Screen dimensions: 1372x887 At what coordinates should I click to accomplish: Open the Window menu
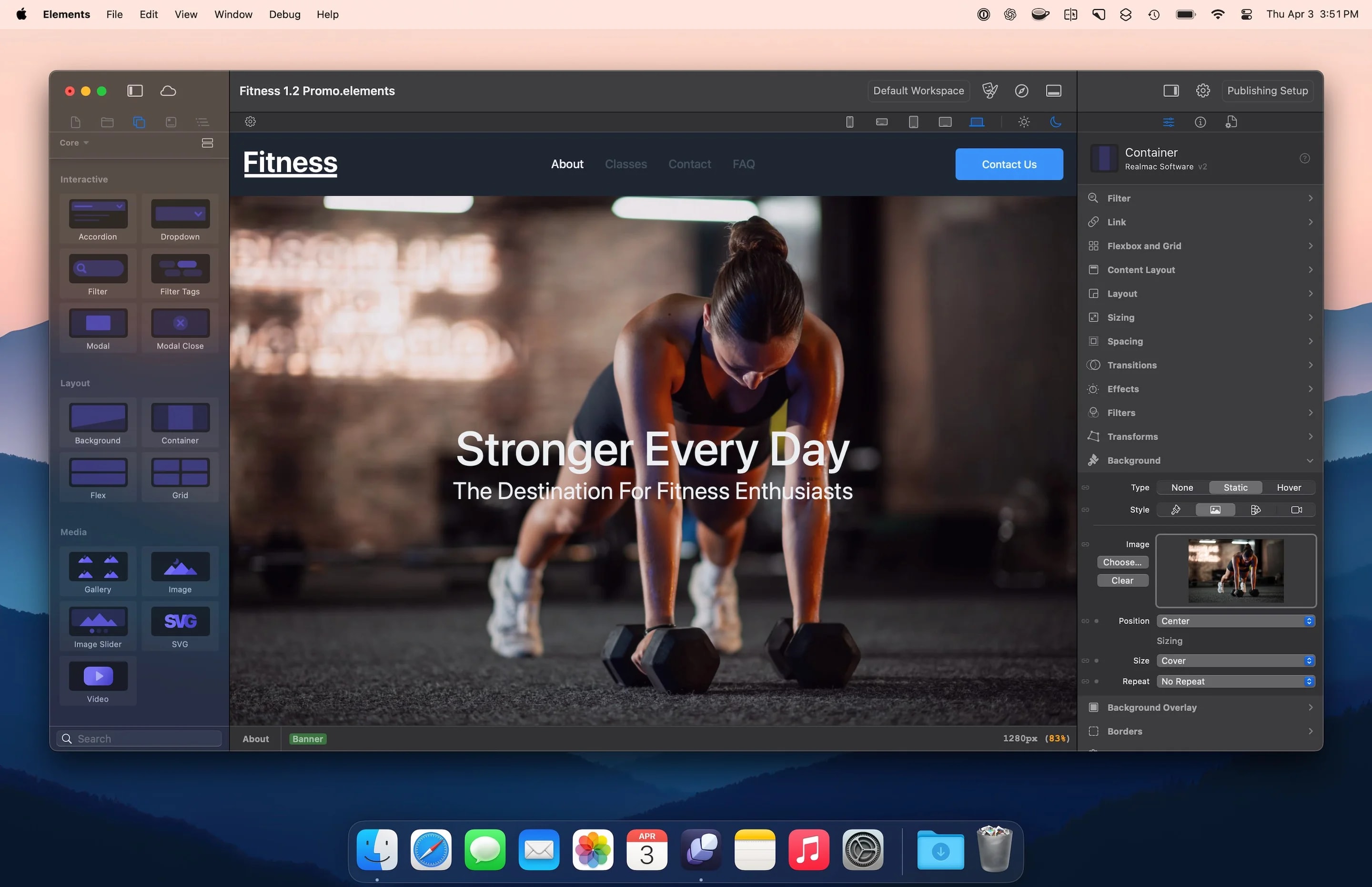pyautogui.click(x=233, y=14)
